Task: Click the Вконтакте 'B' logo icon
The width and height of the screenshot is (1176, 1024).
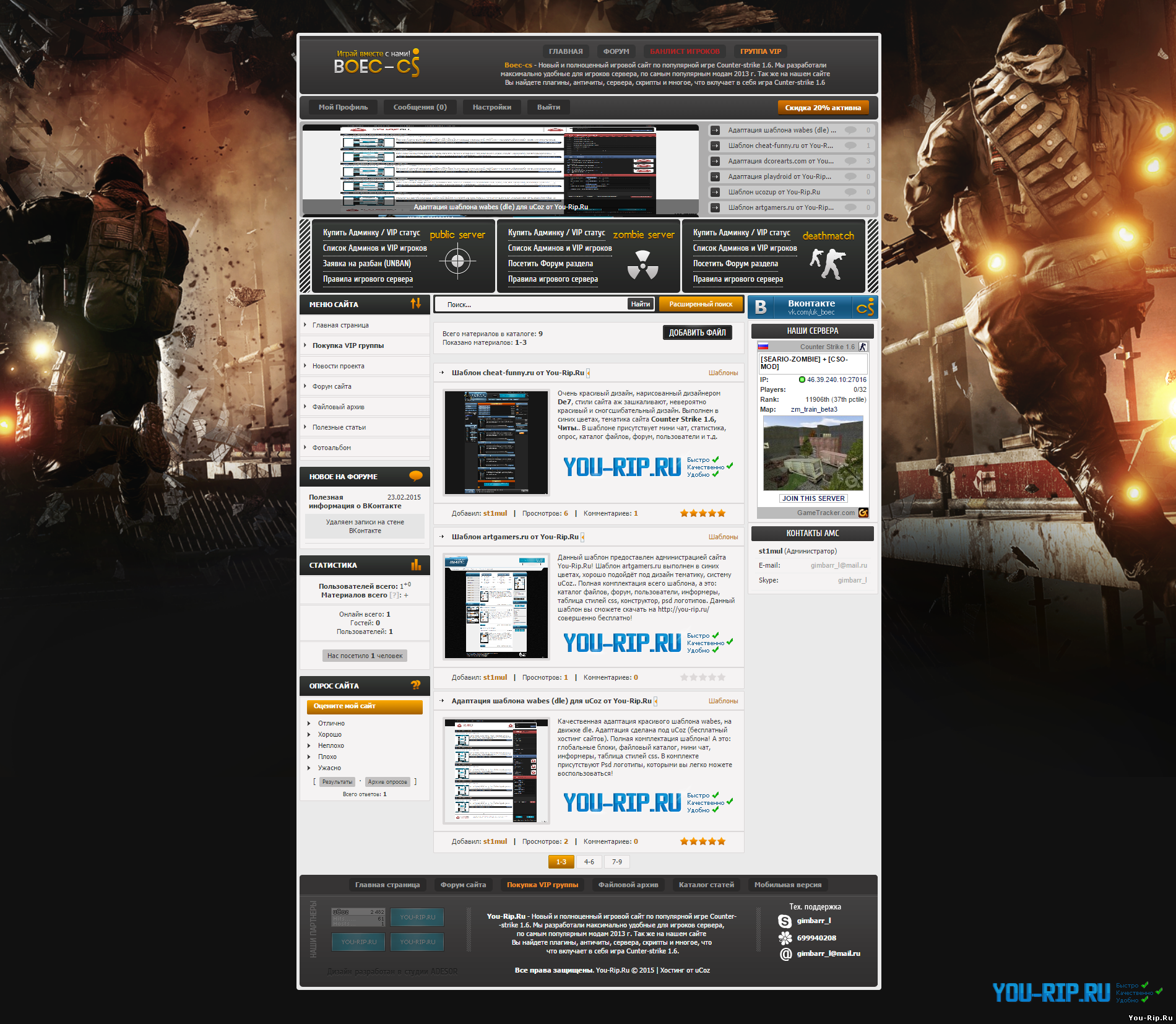Action: coord(761,307)
